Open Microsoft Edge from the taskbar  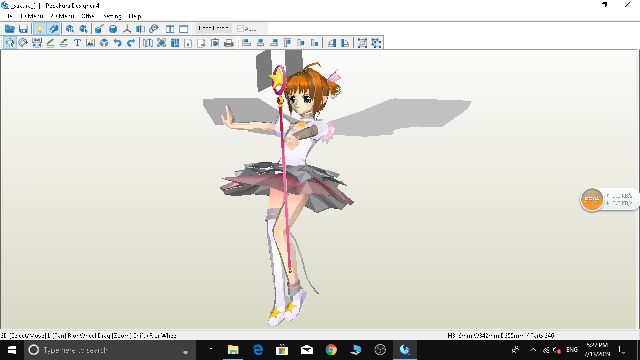coord(258,350)
